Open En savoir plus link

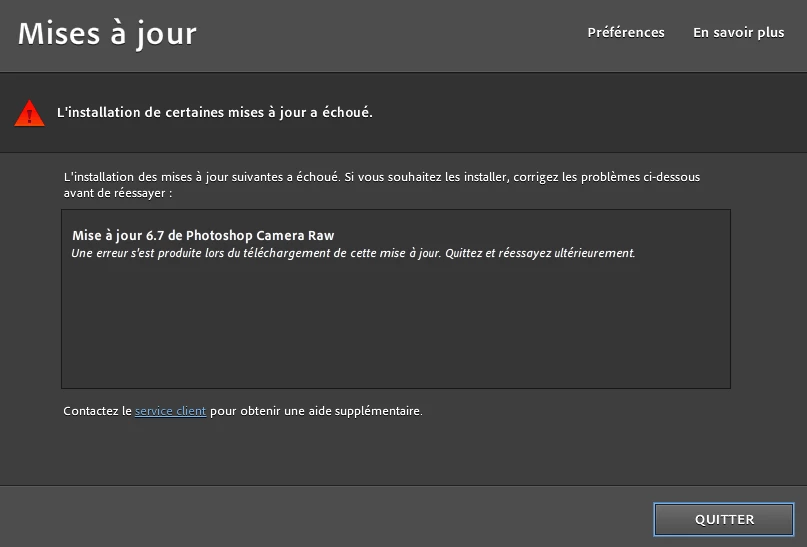739,32
